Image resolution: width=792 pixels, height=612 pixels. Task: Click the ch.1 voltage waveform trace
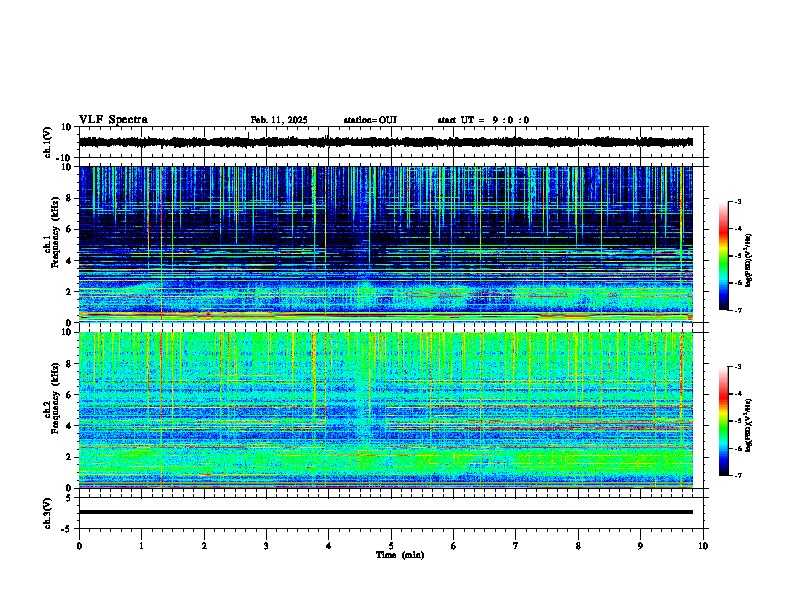[x=385, y=142]
